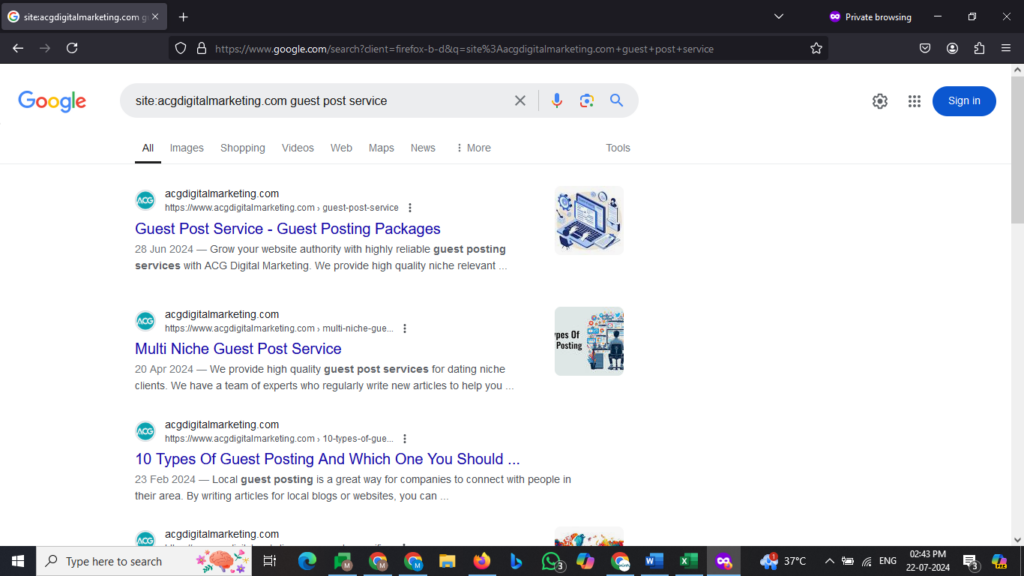Click the Multi Niche Guest Post thumbnail
This screenshot has width=1024, height=576.
click(x=589, y=342)
